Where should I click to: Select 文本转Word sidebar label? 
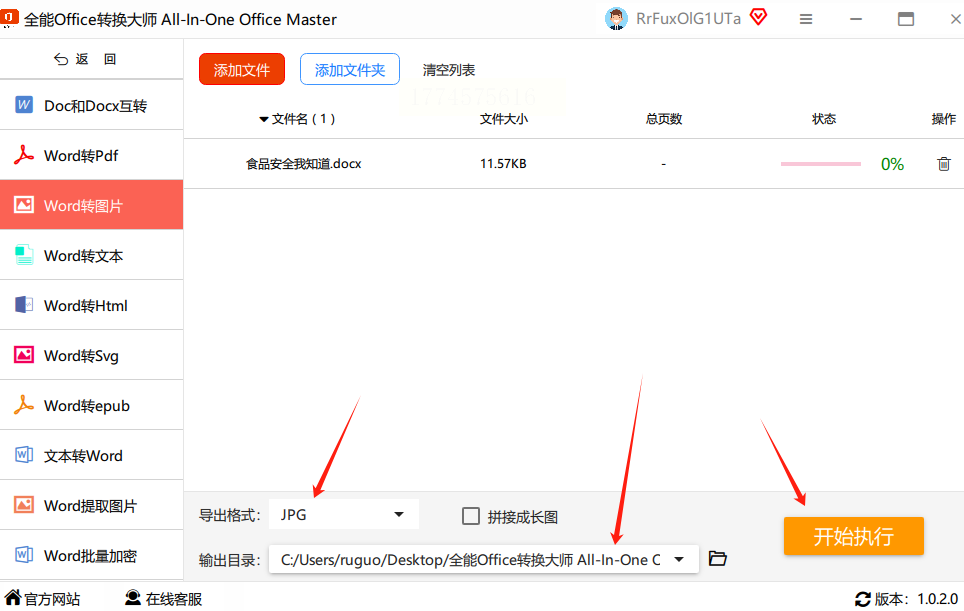pyautogui.click(x=83, y=455)
